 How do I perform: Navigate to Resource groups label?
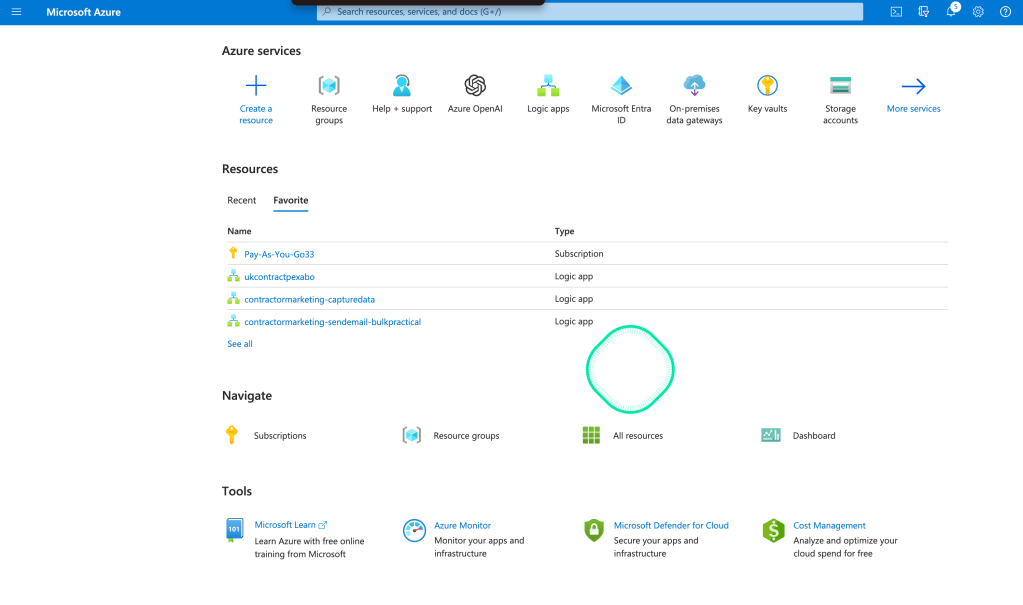466,436
